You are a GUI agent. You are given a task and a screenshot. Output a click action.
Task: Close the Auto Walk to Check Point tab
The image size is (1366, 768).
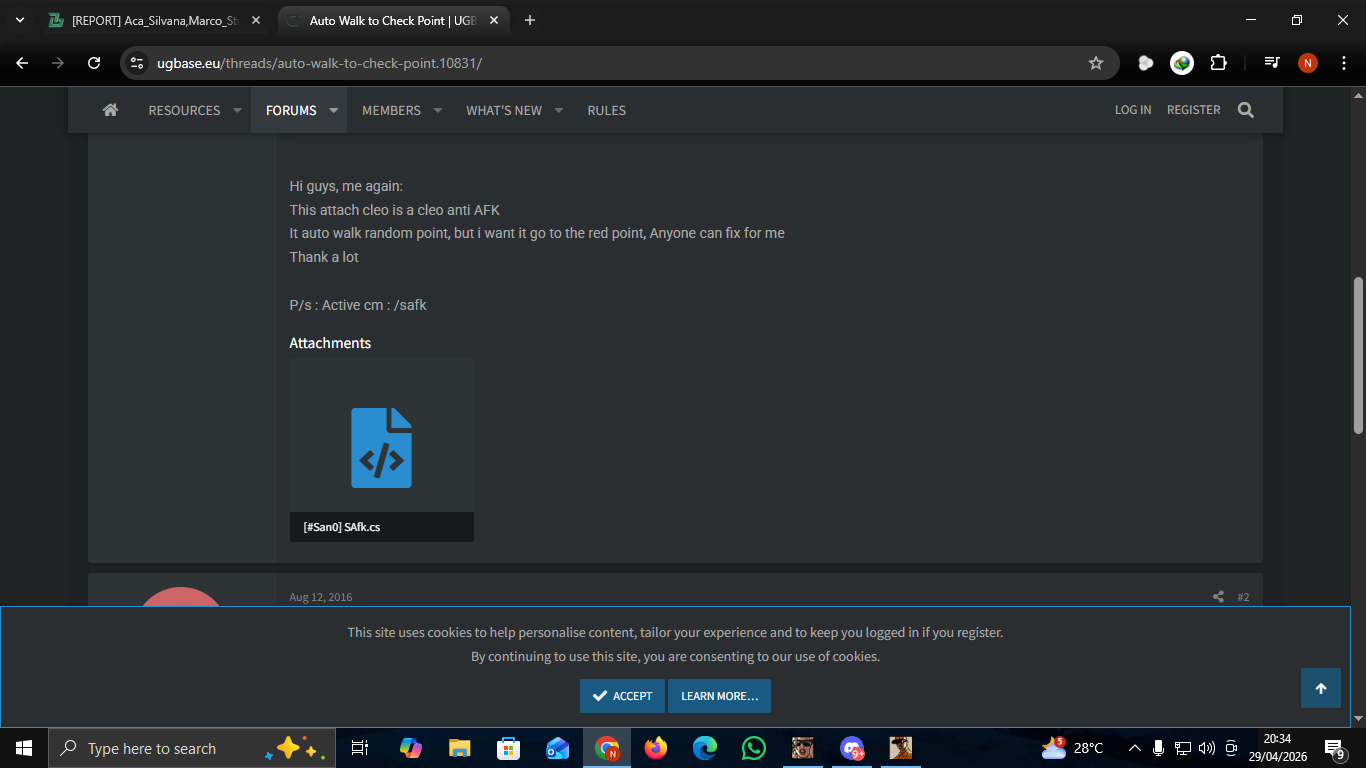point(494,20)
